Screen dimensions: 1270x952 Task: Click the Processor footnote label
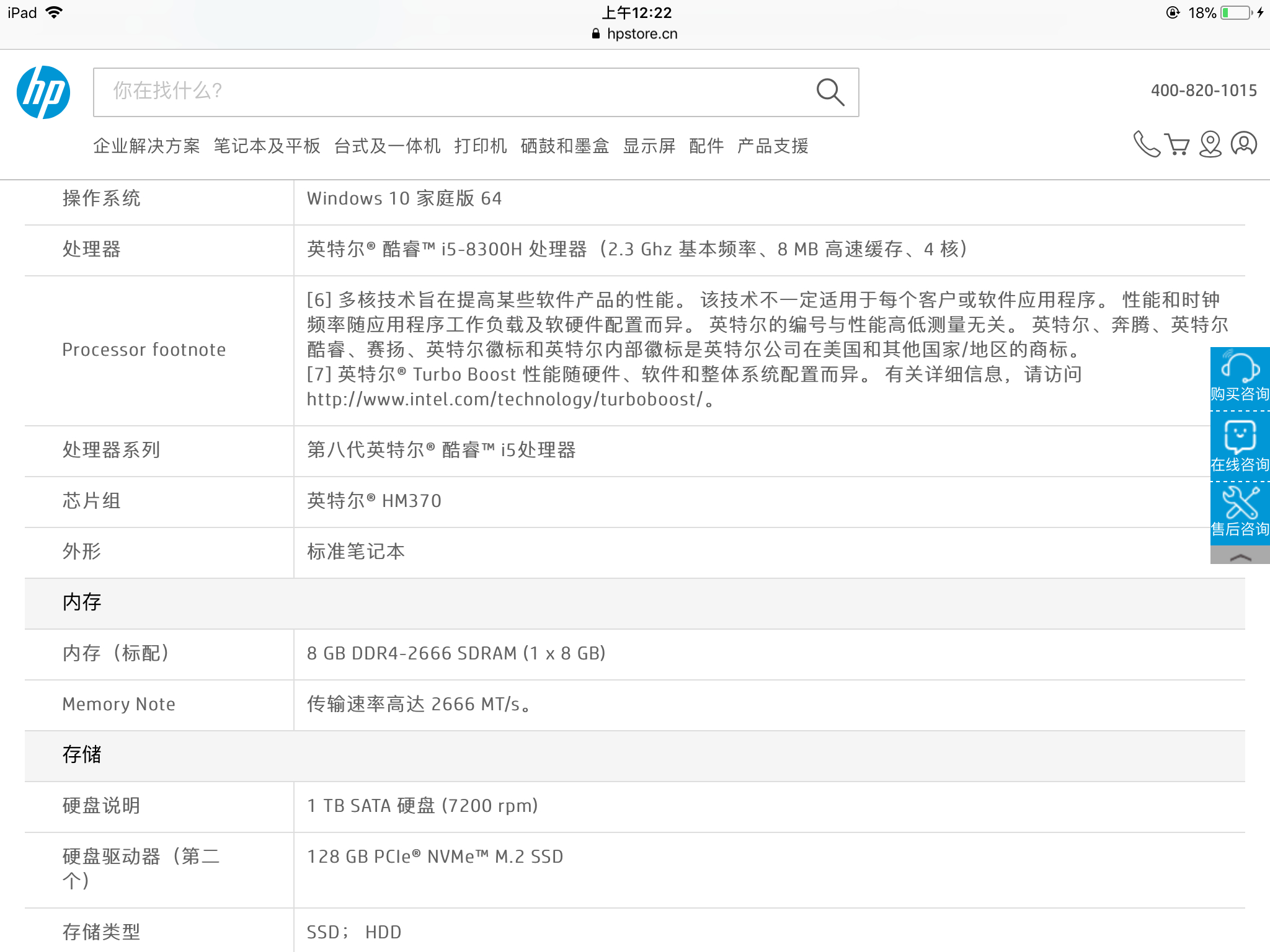(144, 350)
